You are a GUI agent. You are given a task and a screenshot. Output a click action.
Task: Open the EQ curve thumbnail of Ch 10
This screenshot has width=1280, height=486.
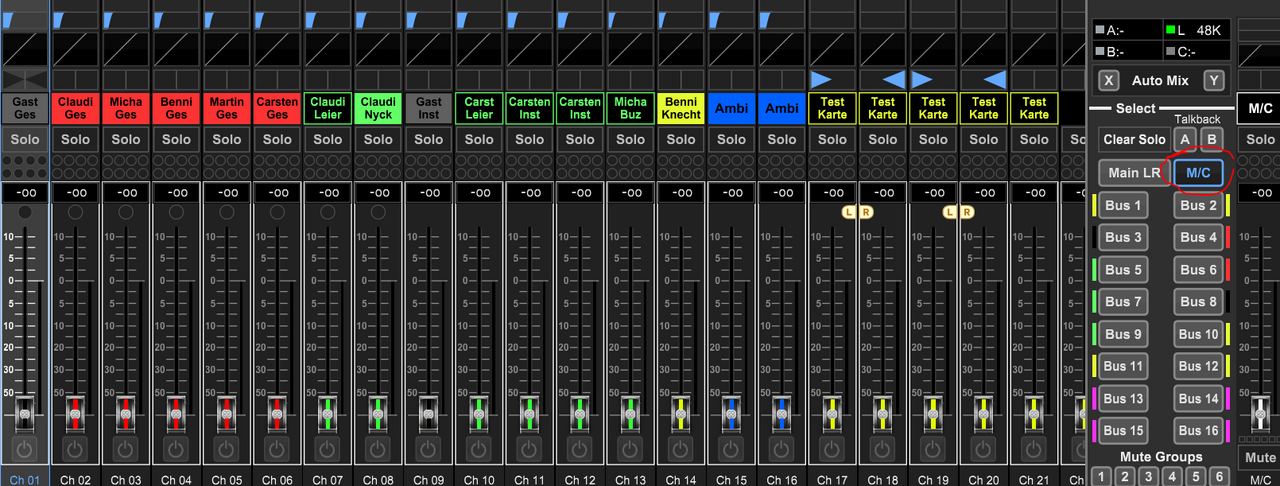point(479,49)
